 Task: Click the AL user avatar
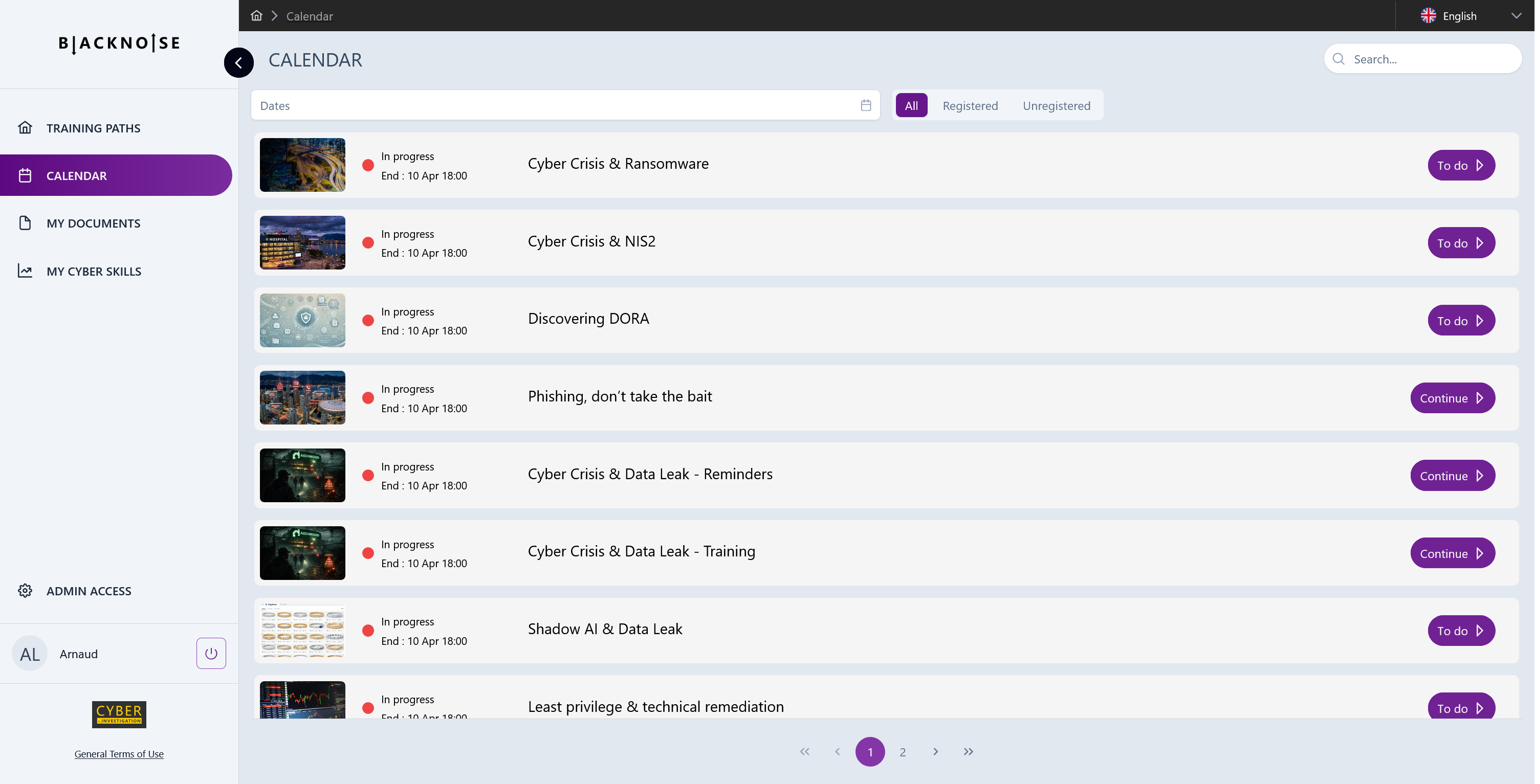tap(30, 654)
